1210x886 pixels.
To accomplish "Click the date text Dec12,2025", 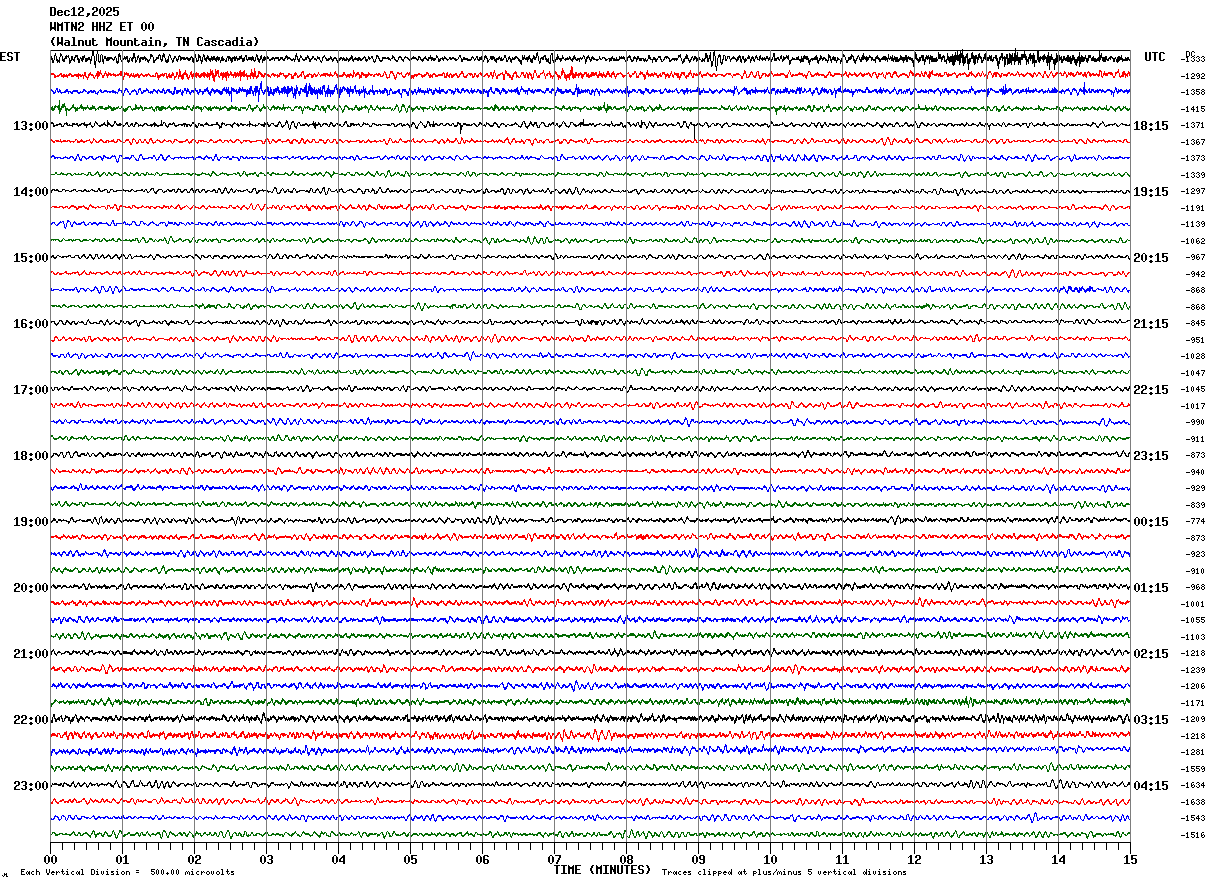I will 84,12.
